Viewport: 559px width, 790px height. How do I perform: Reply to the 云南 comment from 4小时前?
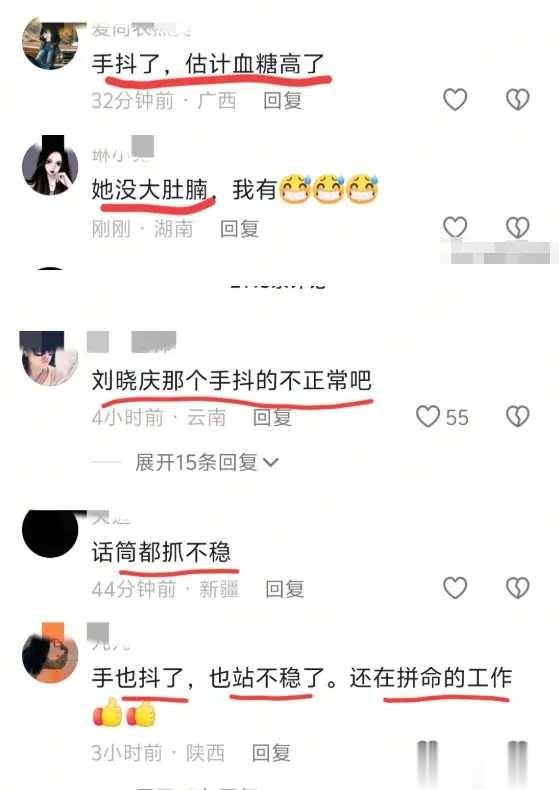272,418
